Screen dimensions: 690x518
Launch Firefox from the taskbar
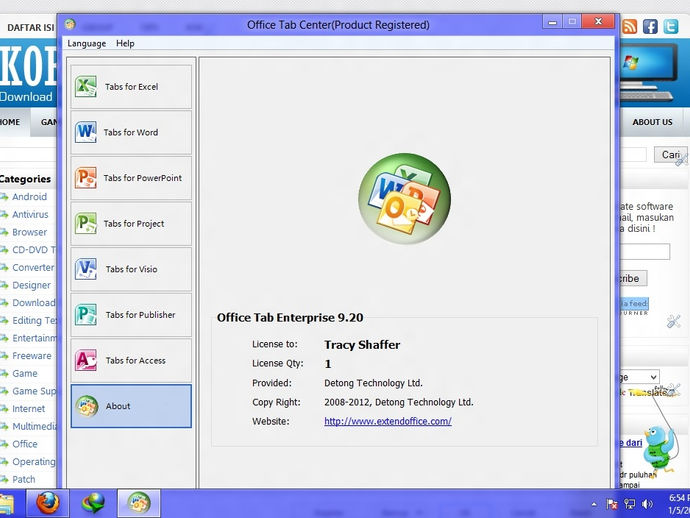48,503
